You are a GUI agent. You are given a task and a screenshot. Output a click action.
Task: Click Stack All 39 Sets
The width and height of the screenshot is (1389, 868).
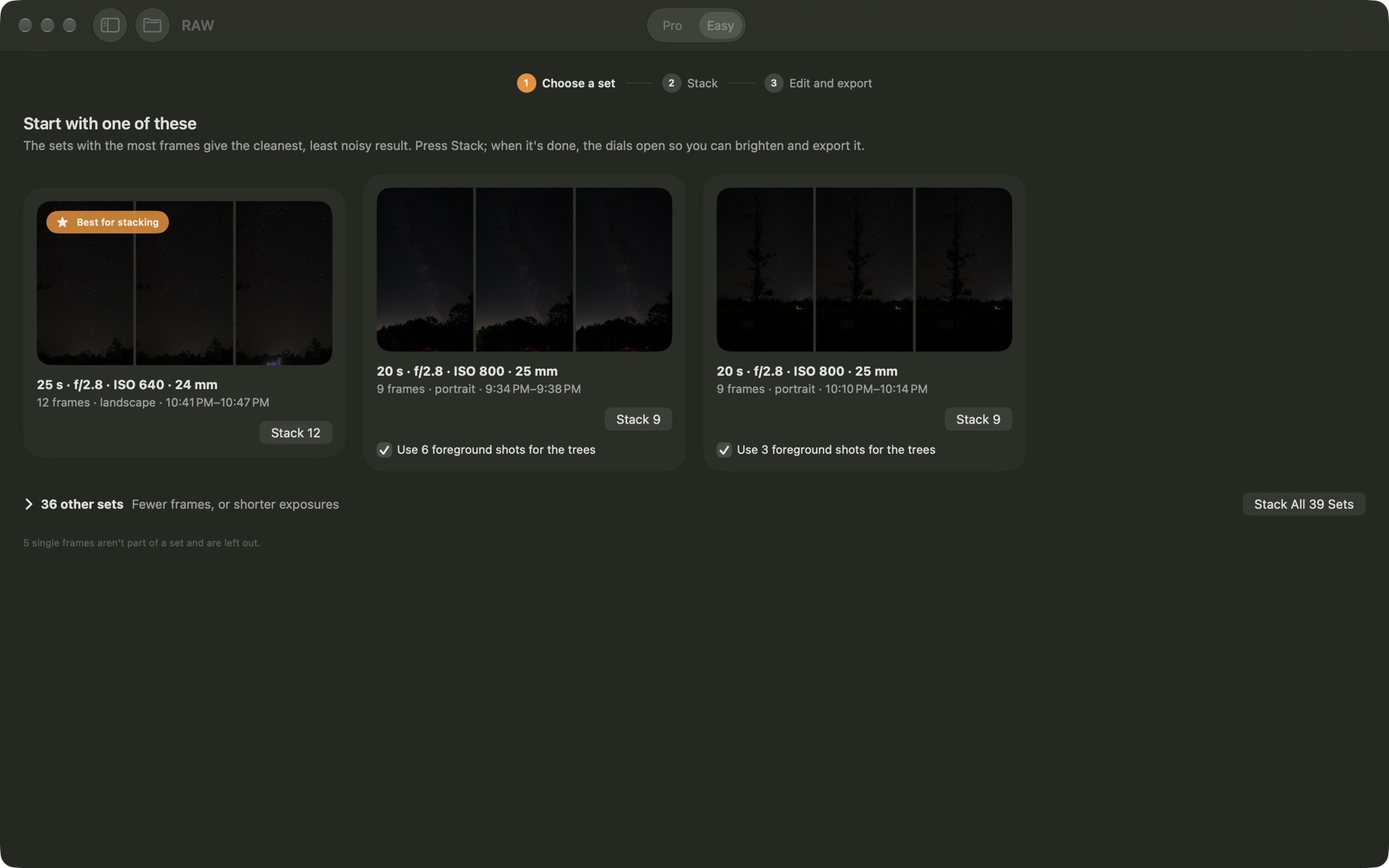(1303, 504)
